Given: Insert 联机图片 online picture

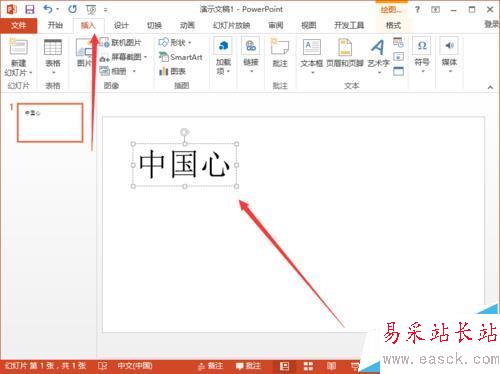Looking at the screenshot, I should point(121,43).
